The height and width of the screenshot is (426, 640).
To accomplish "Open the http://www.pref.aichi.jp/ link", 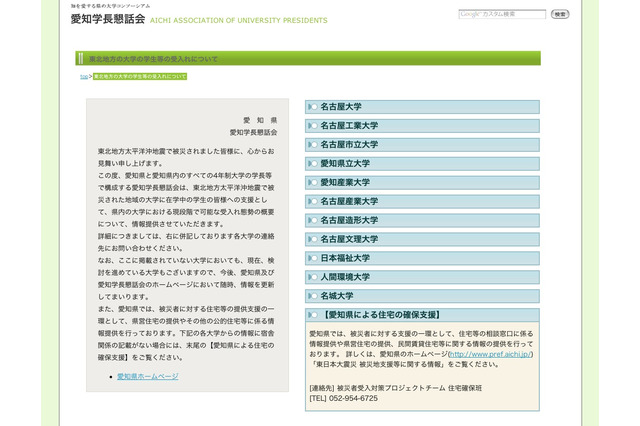I will pos(490,354).
